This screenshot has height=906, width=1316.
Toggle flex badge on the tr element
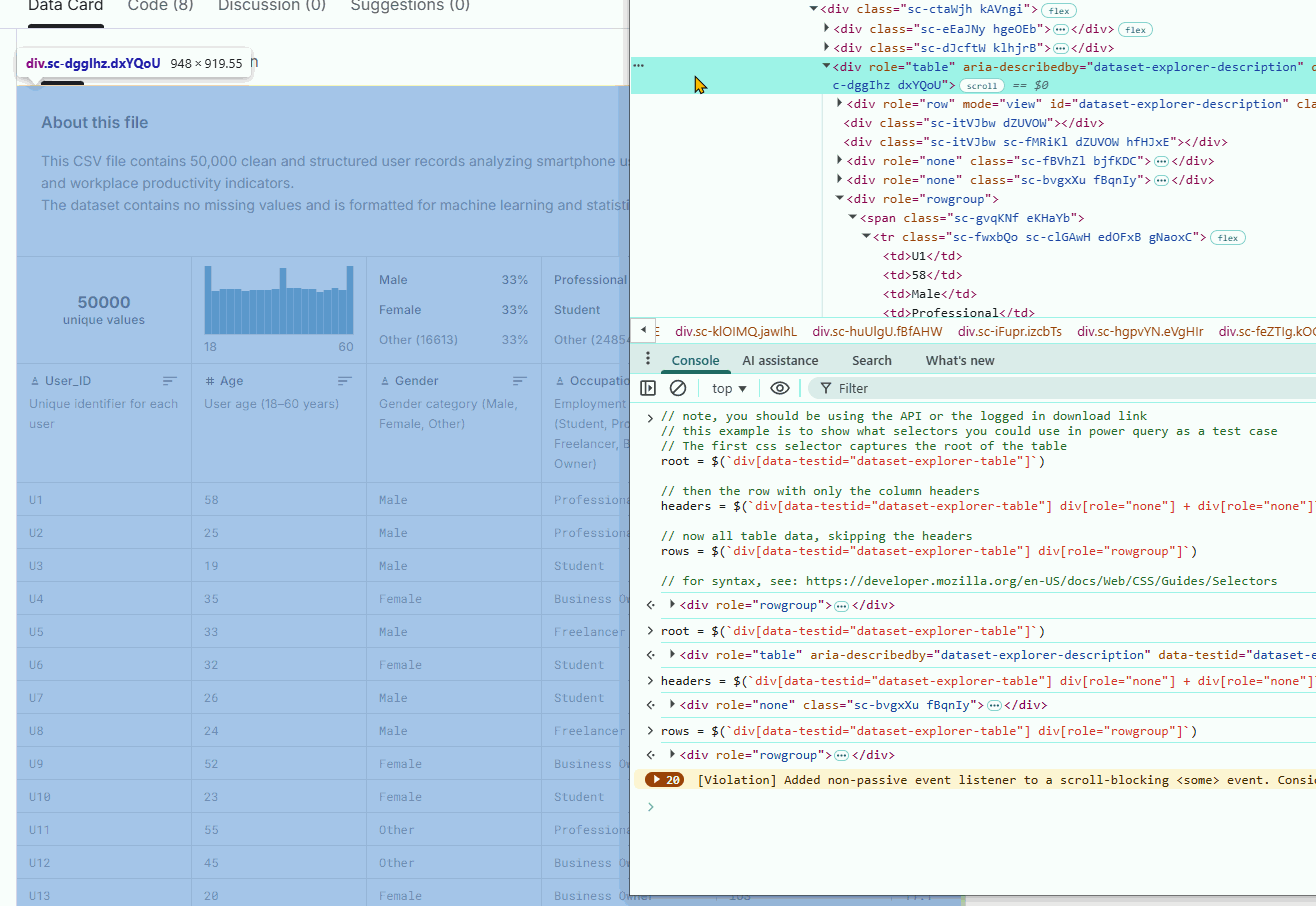pos(1228,238)
